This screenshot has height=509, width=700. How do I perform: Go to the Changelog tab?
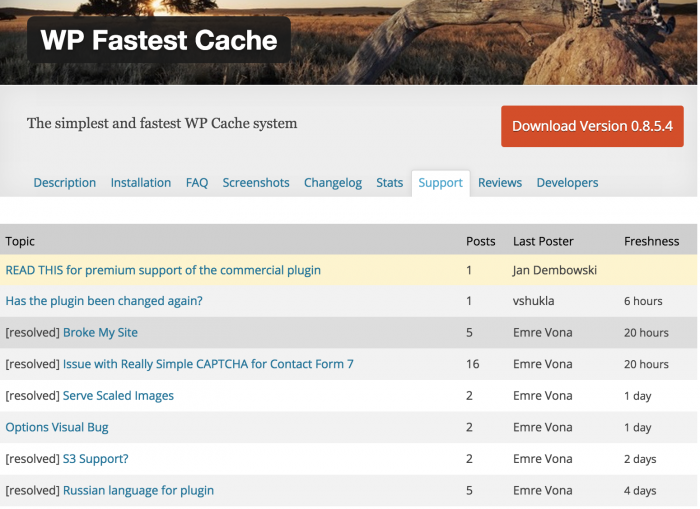click(333, 183)
